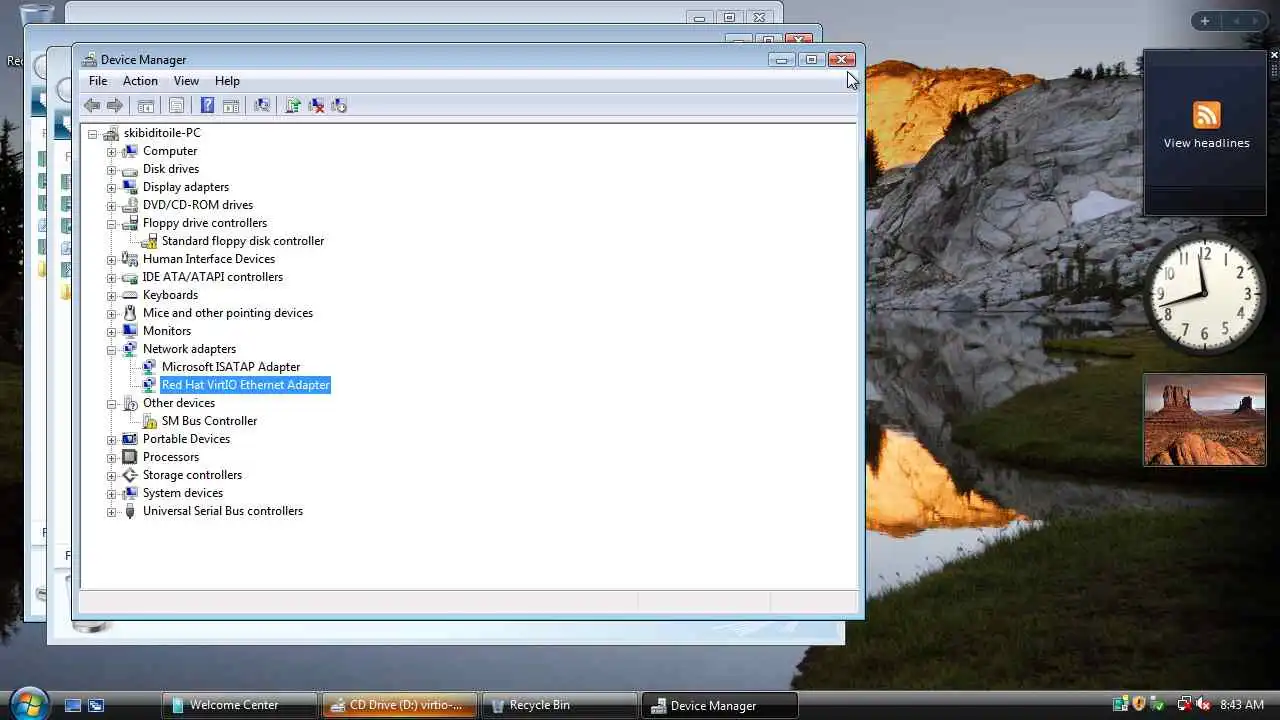Select Human Interface Devices entry
1280x720 pixels.
pyautogui.click(x=208, y=259)
